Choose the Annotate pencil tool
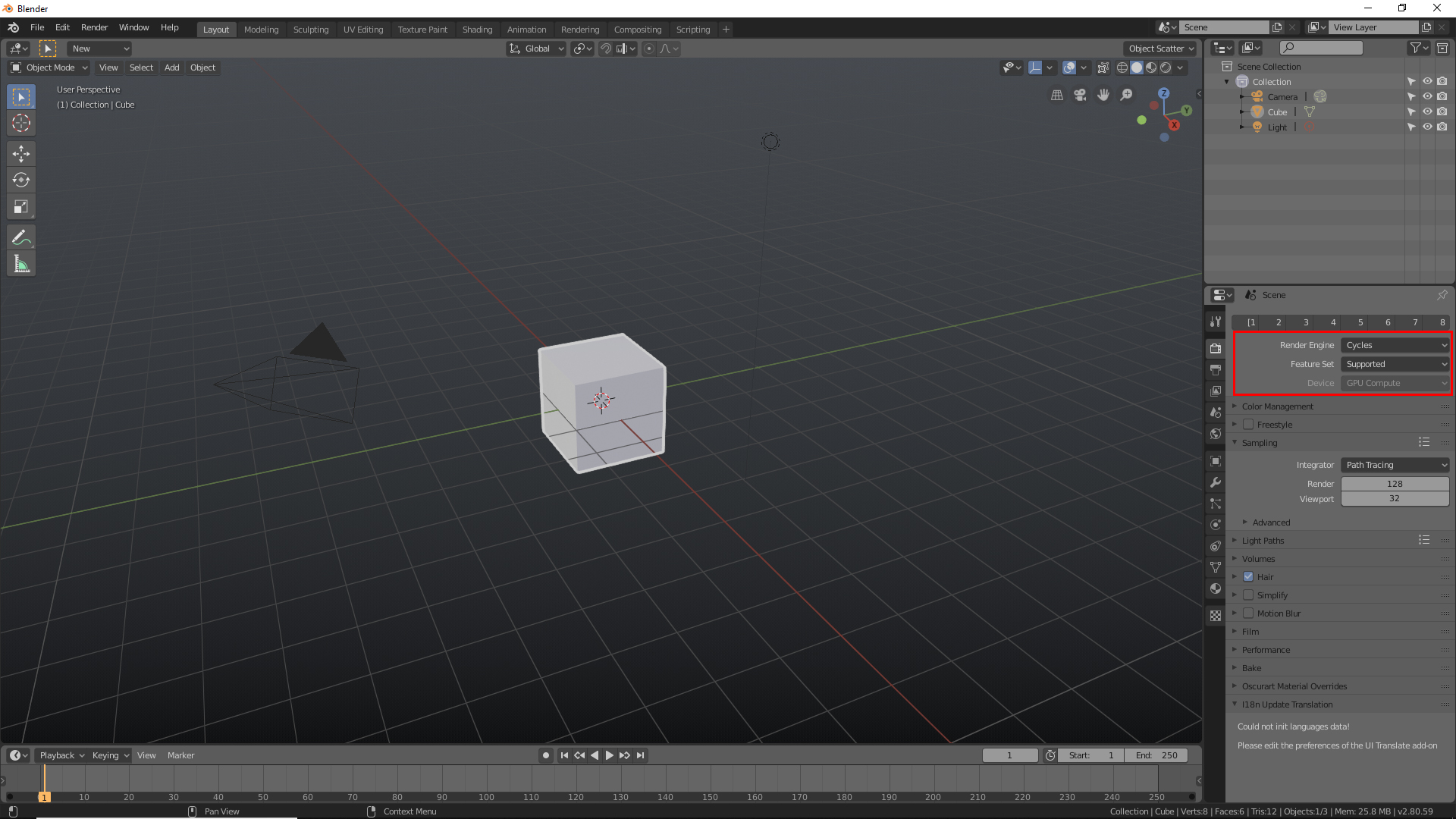Image resolution: width=1456 pixels, height=819 pixels. [x=21, y=238]
